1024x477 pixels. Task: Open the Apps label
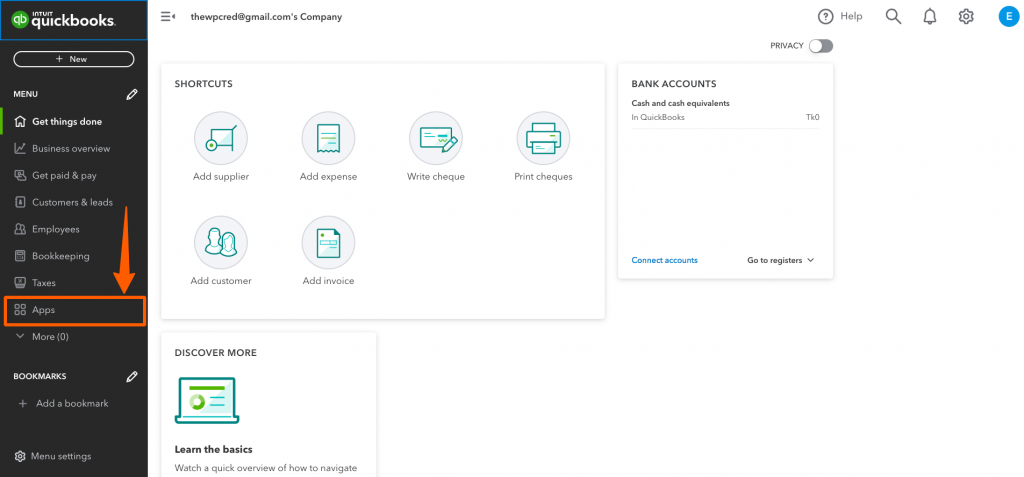43,310
